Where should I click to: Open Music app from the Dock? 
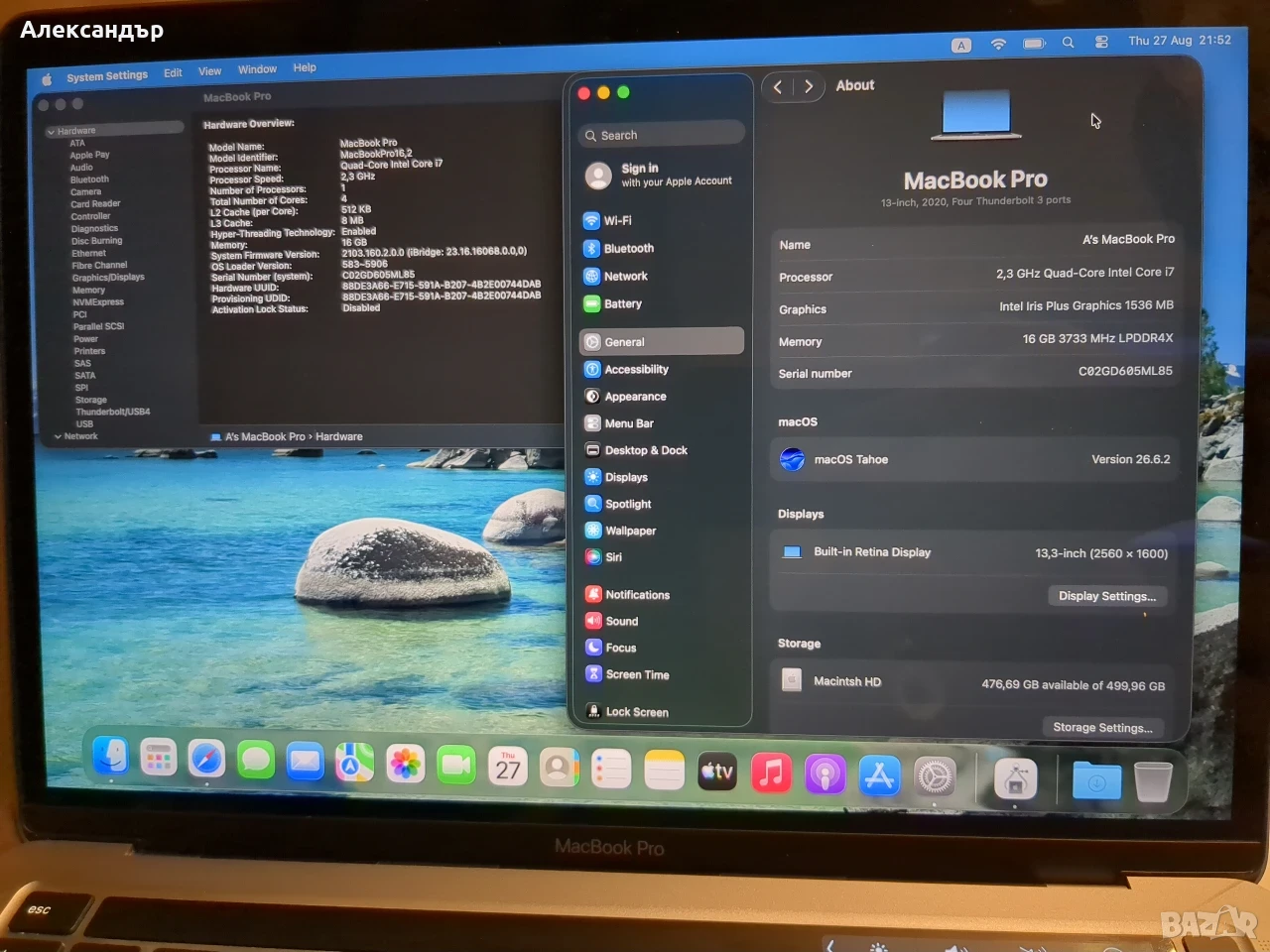point(771,773)
